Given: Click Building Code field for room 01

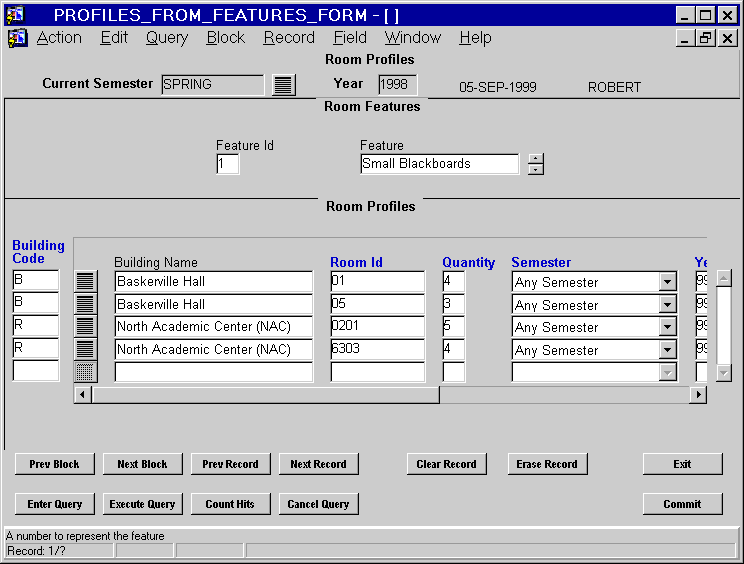Looking at the screenshot, I should pyautogui.click(x=36, y=280).
